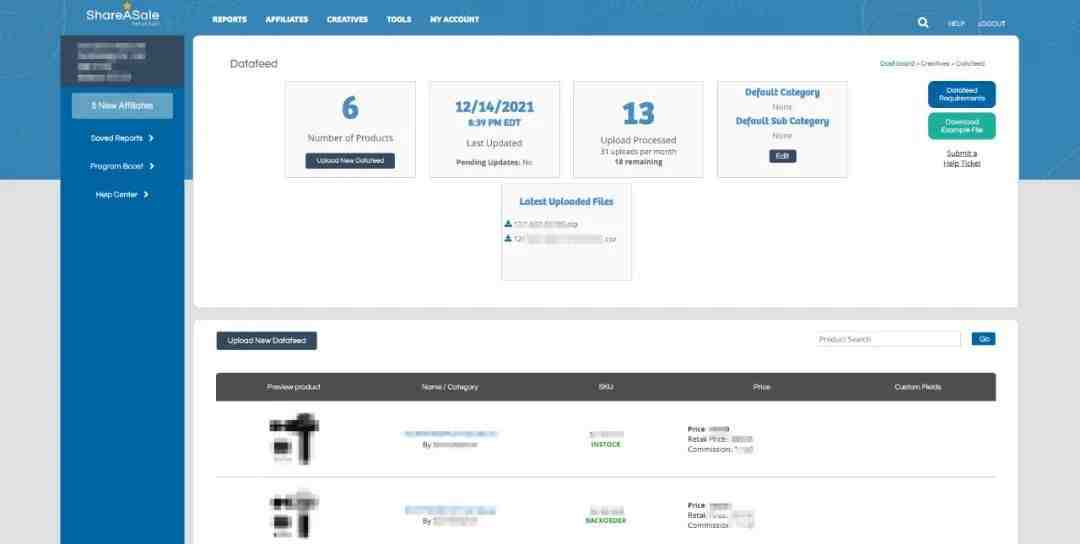The image size is (1080, 544).
Task: Click Edit under Default Sub Category
Action: pyautogui.click(x=782, y=156)
